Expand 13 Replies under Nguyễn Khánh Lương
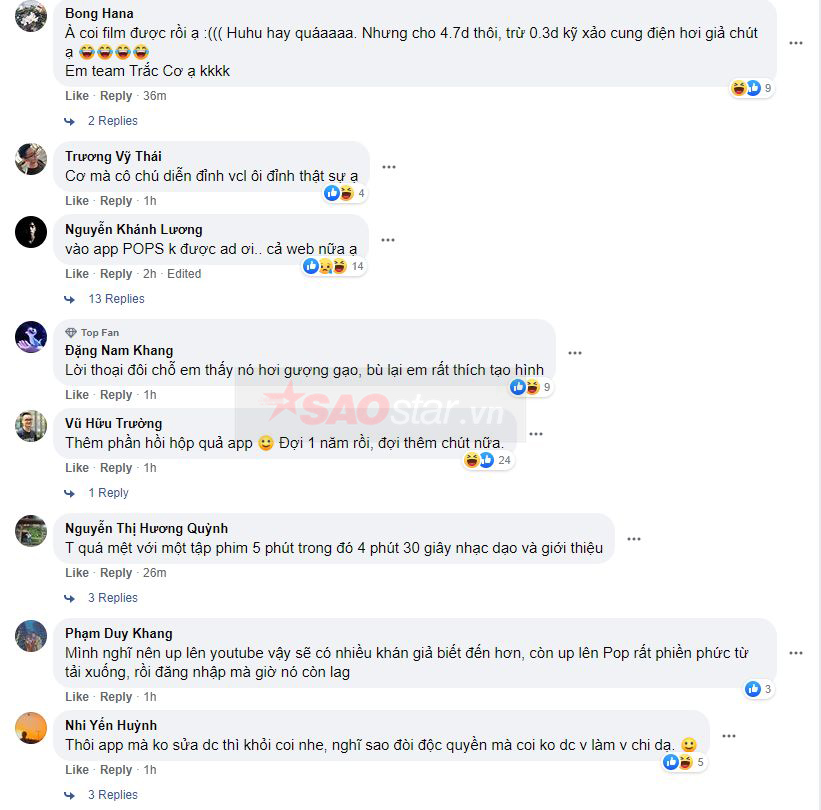This screenshot has height=810, width=821. click(x=116, y=299)
